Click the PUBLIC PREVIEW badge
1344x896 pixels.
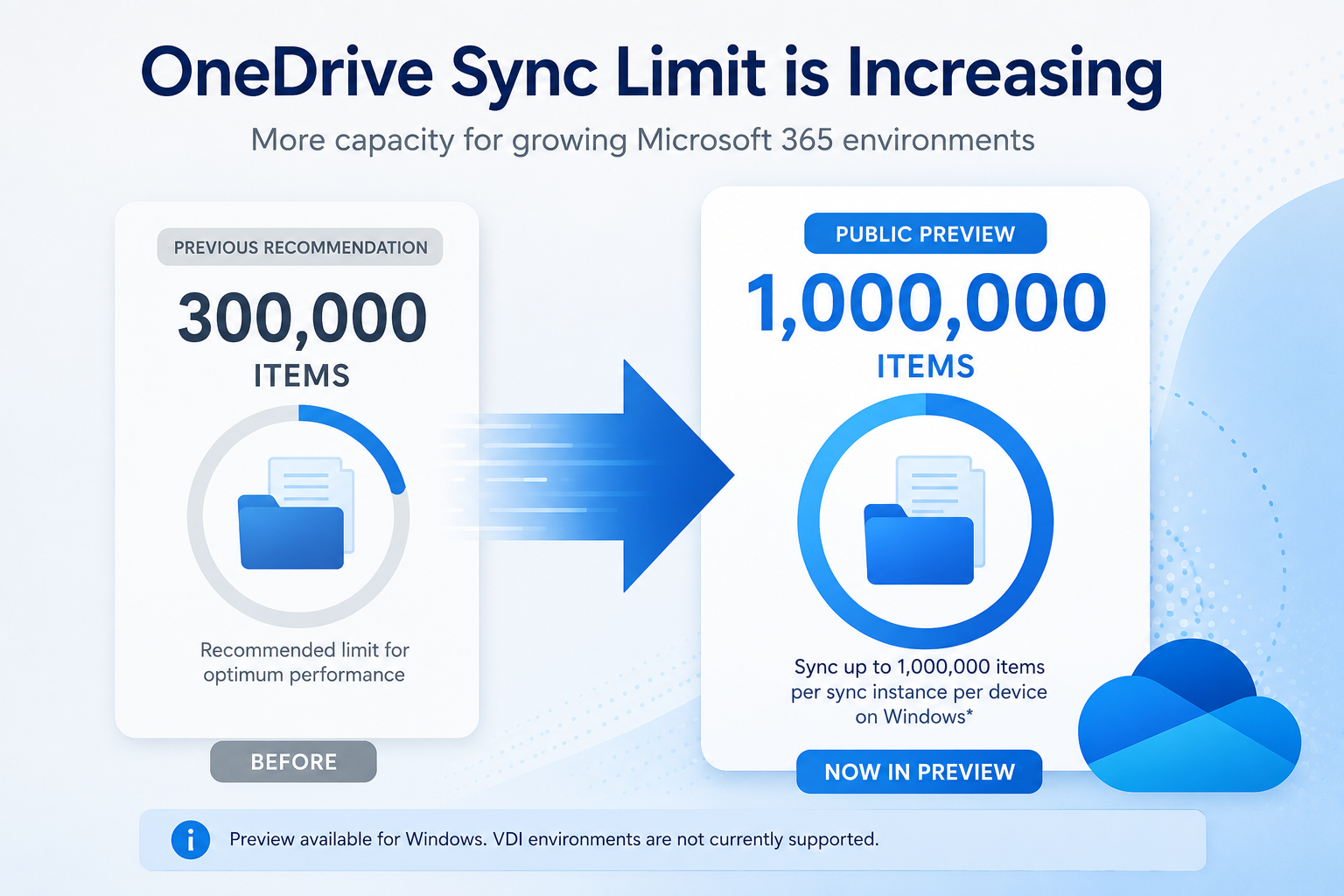point(925,234)
